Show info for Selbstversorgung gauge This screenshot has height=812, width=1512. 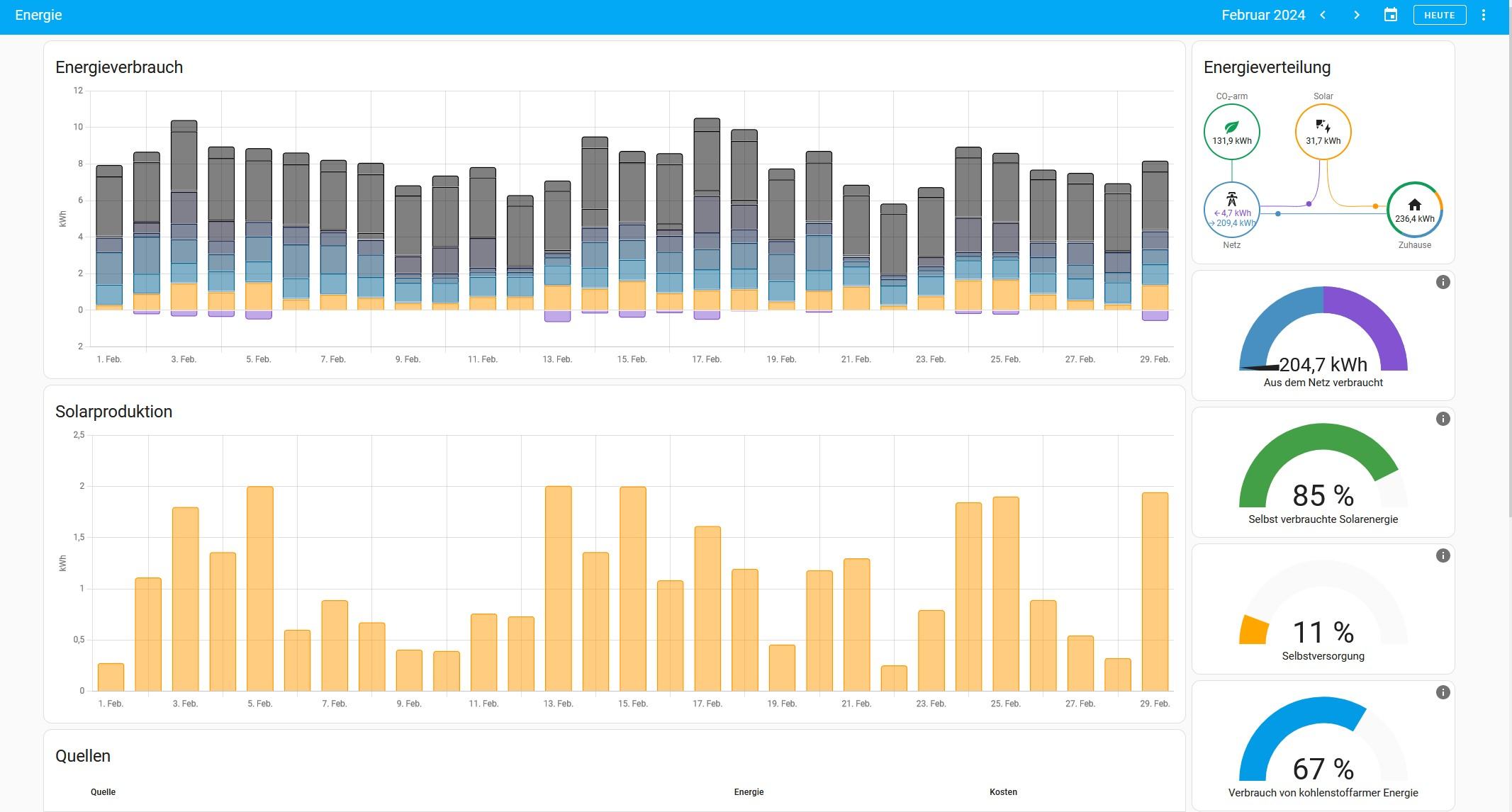[1443, 556]
